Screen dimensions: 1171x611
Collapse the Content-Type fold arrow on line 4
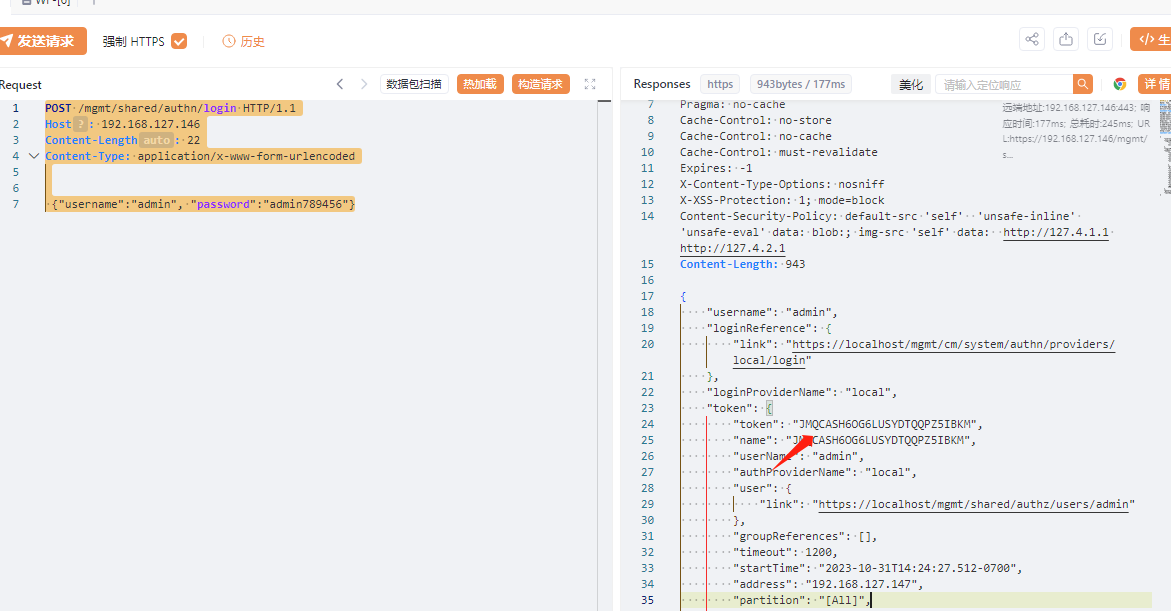tap(34, 156)
